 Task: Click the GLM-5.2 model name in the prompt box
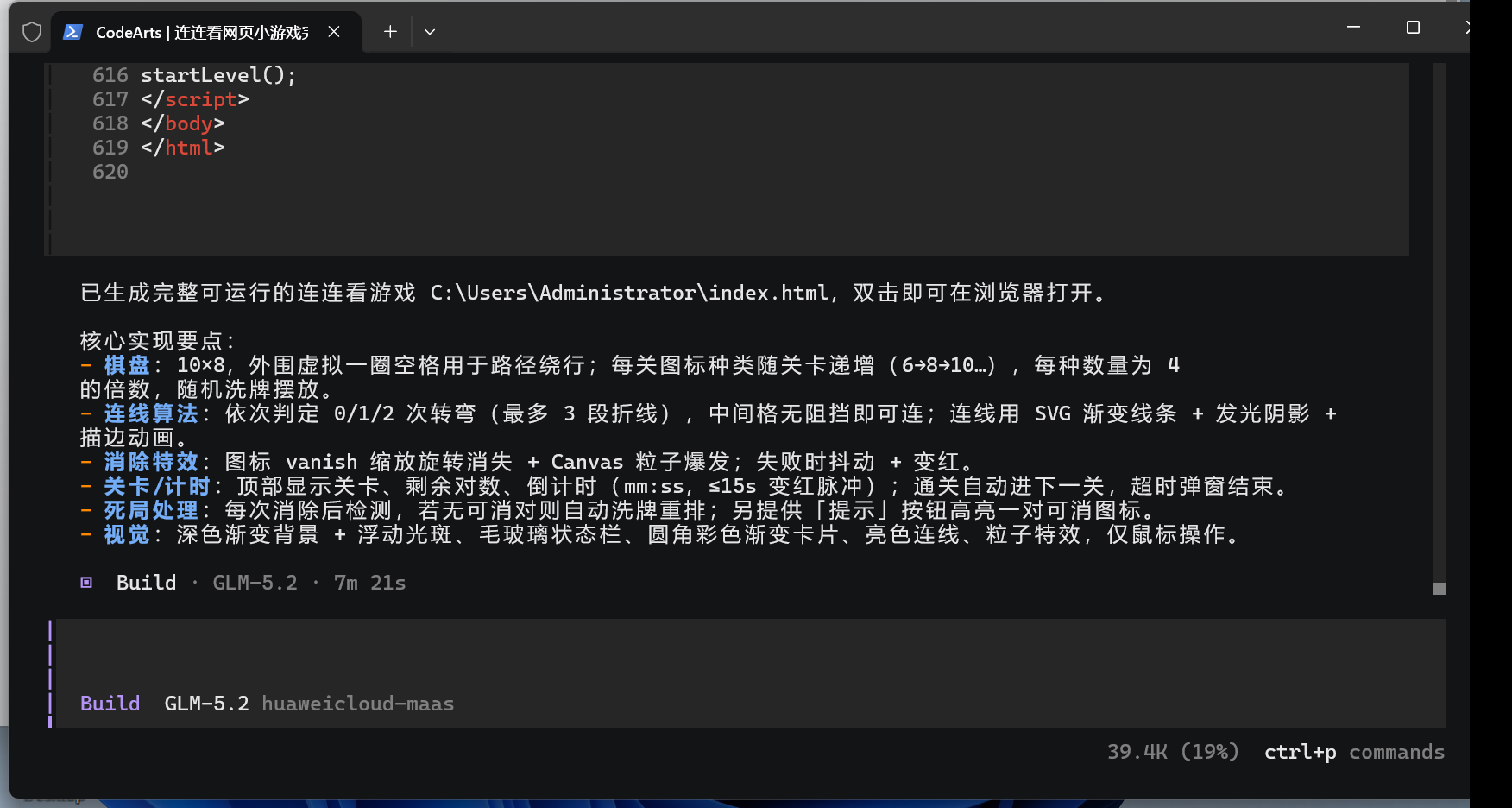coord(206,704)
